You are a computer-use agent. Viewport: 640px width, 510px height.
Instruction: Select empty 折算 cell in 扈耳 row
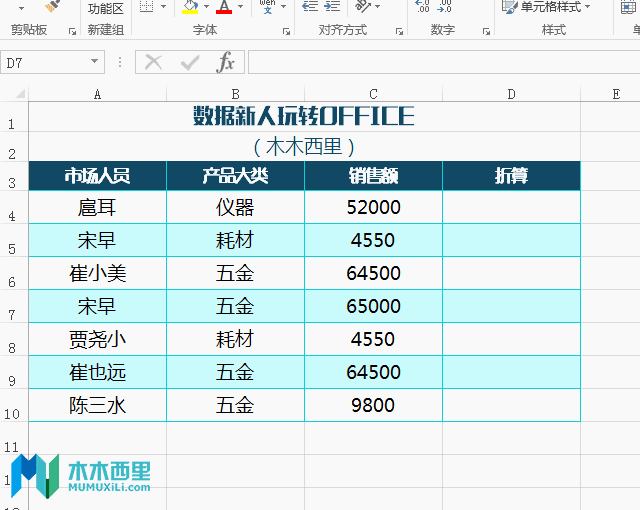tap(511, 207)
